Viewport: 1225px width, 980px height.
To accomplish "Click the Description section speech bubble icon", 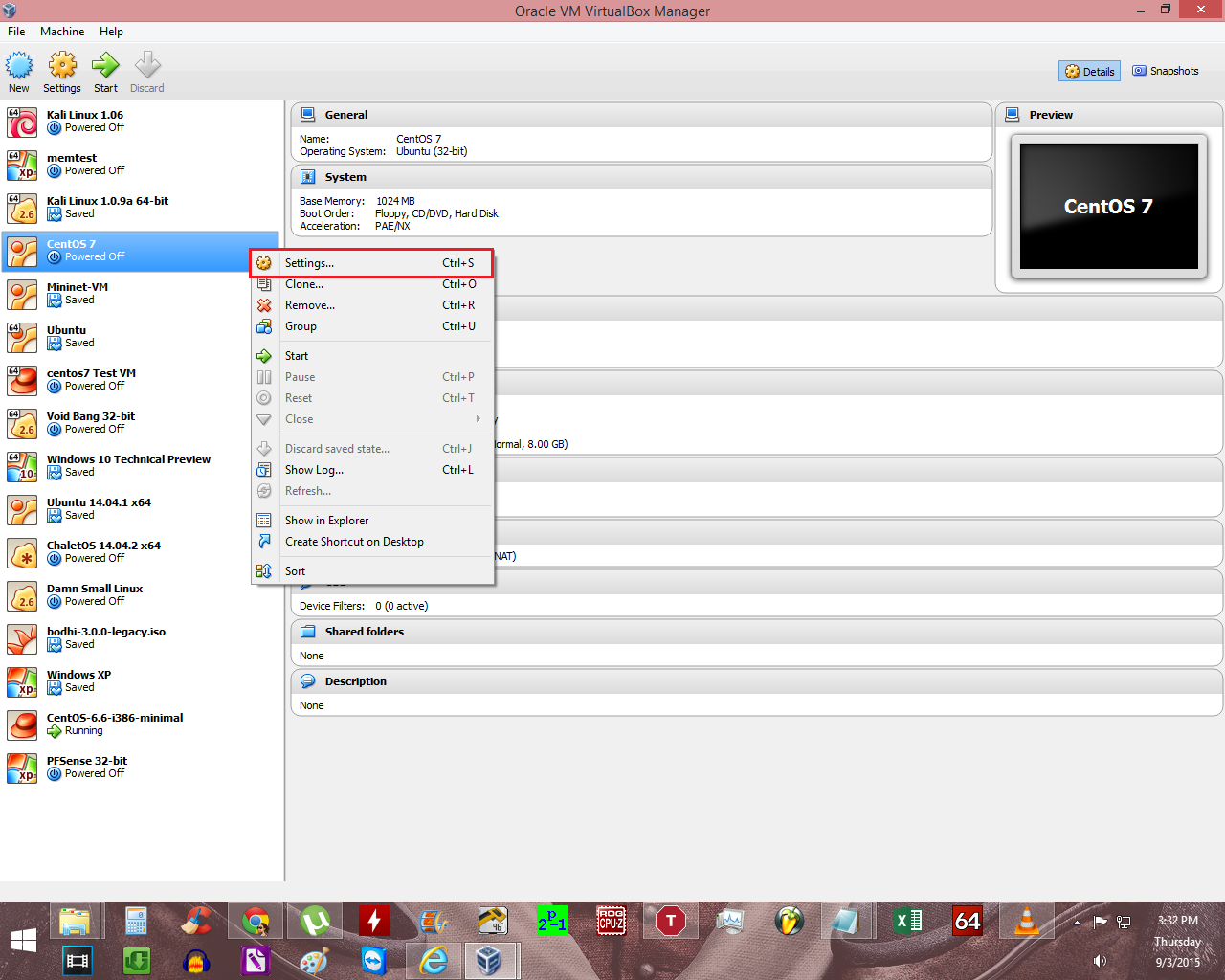I will pyautogui.click(x=308, y=681).
